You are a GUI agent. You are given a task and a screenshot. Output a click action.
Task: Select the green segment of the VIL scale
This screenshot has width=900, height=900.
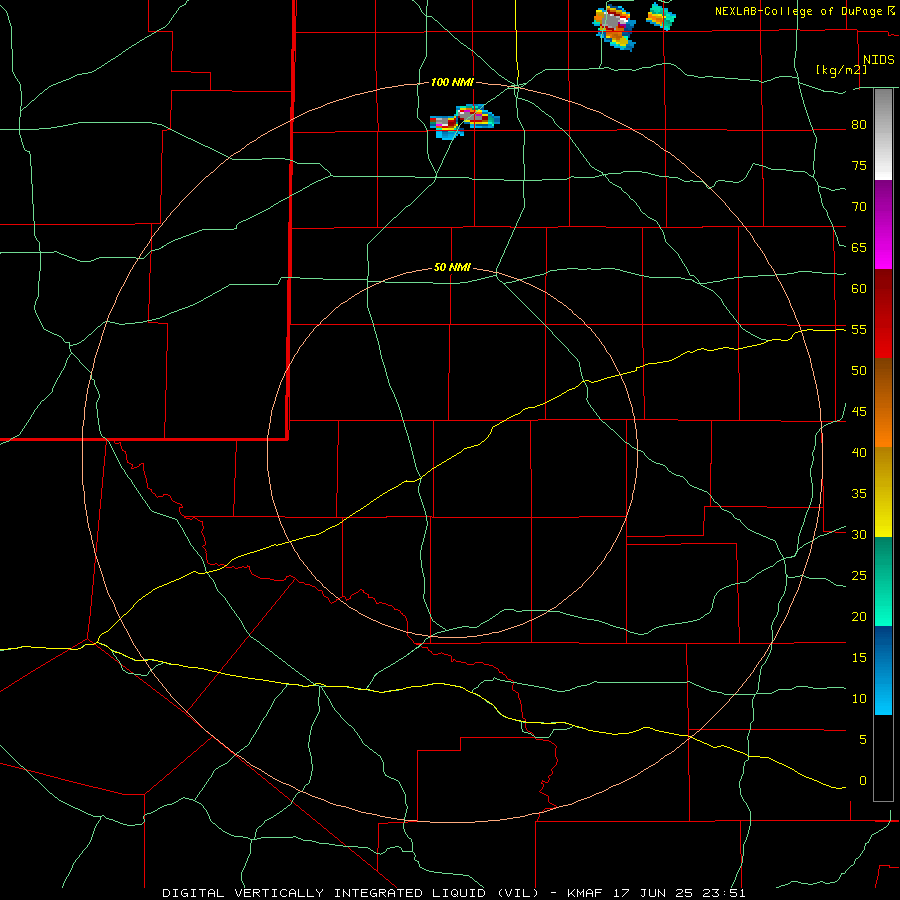[x=883, y=581]
